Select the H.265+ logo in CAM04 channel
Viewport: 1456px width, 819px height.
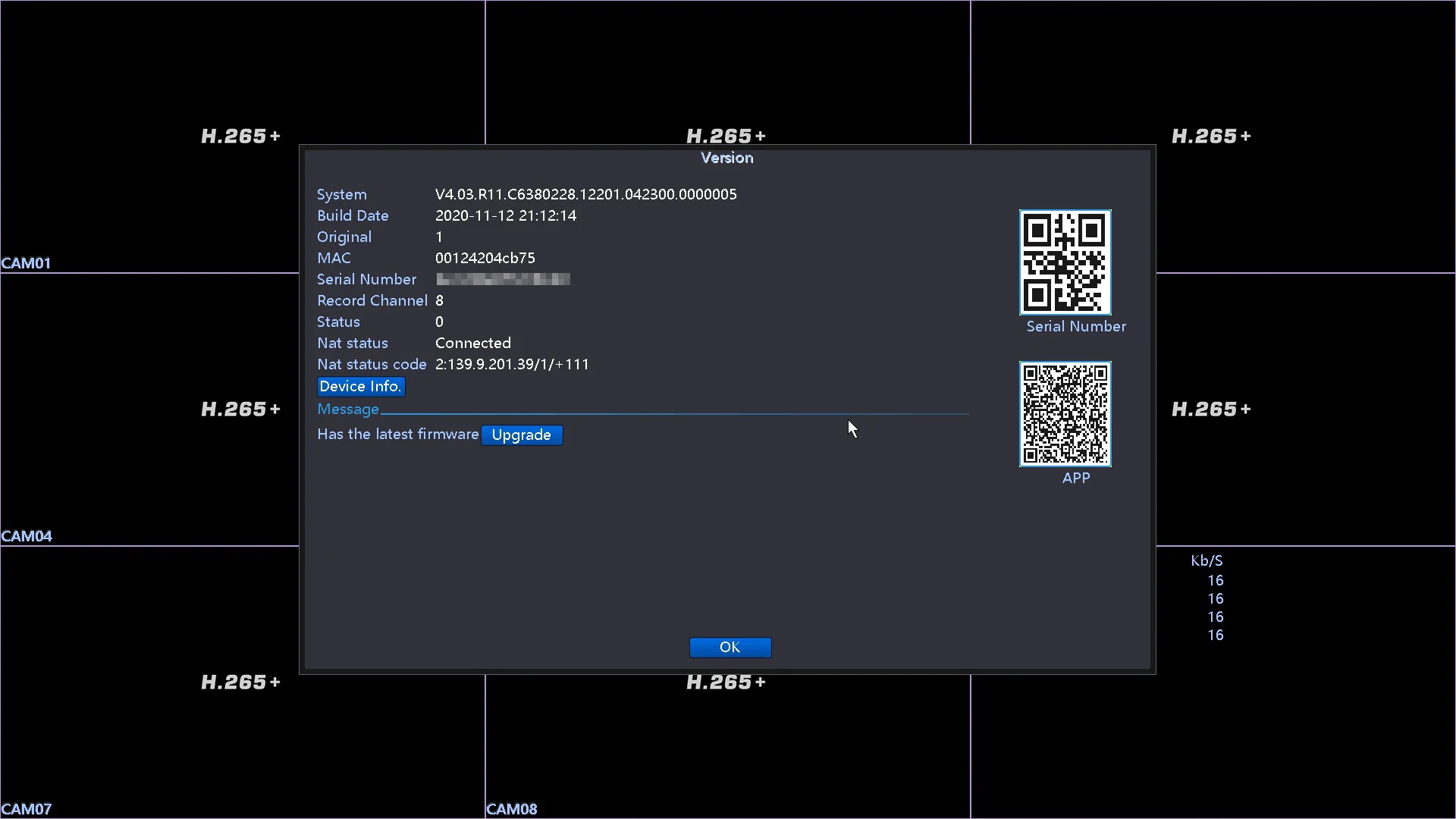coord(240,409)
